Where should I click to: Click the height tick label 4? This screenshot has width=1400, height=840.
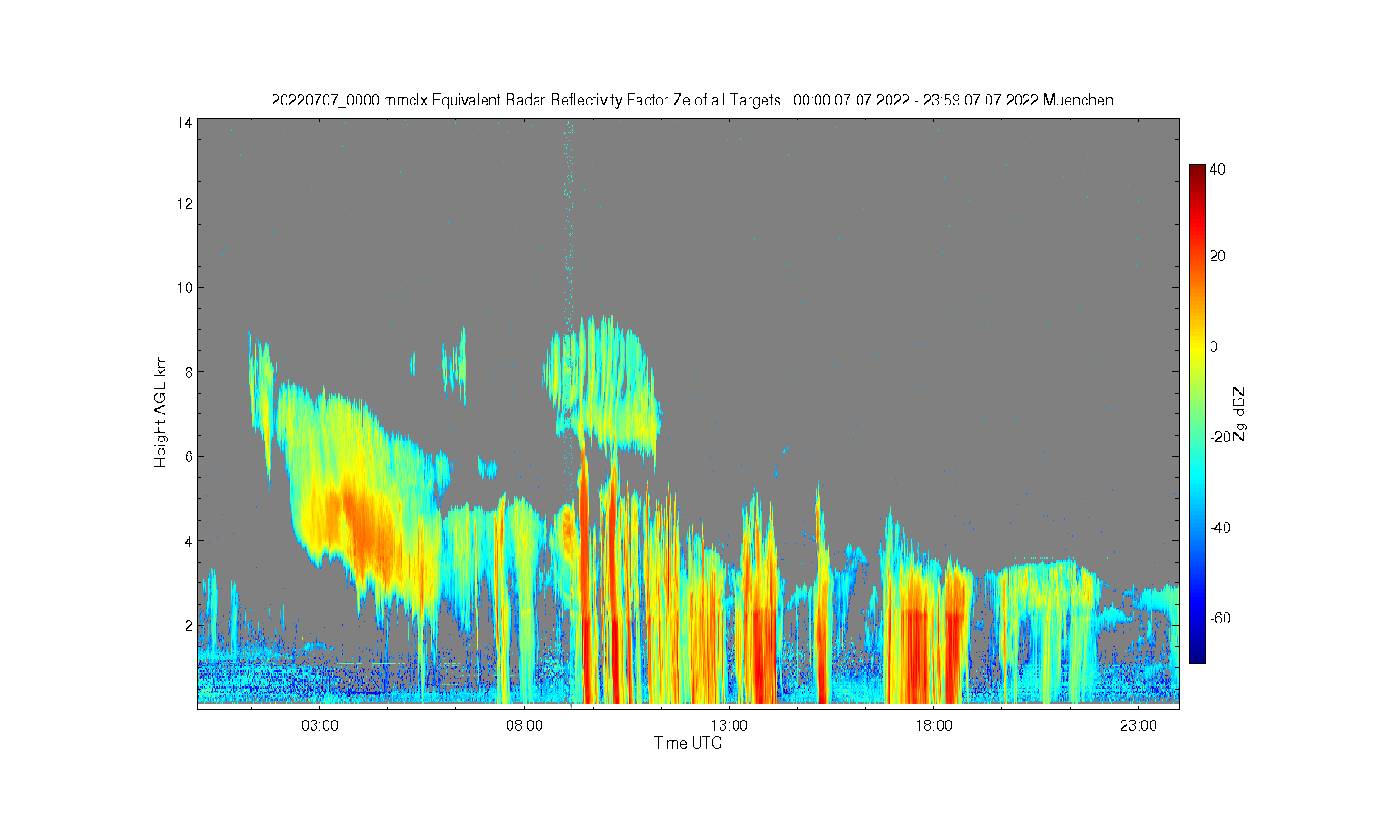(x=189, y=540)
